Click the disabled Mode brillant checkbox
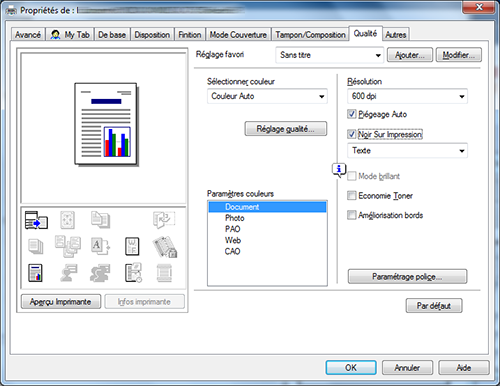500x386 pixels. coord(351,176)
